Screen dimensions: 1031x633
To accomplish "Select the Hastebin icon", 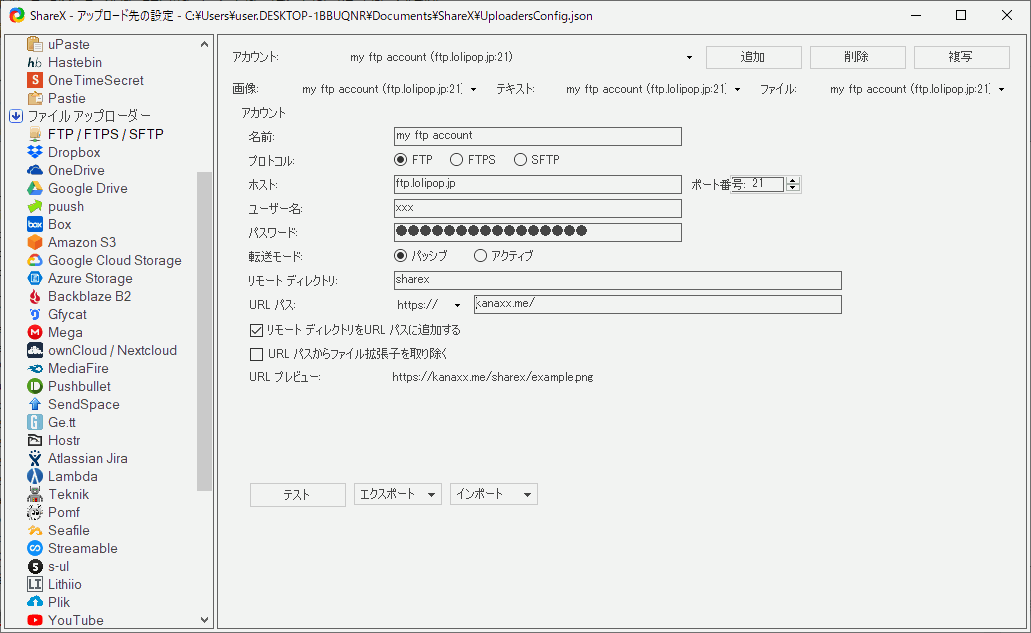I will (x=35, y=62).
